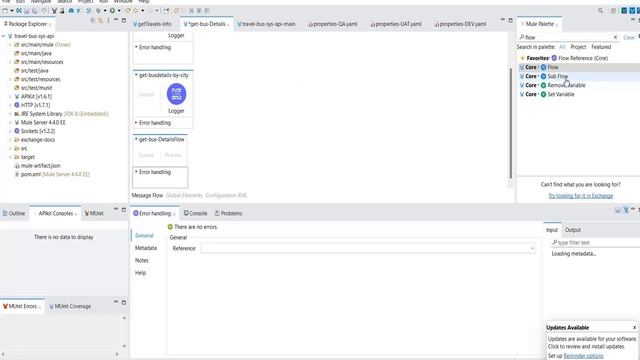The height and width of the screenshot is (360, 640).
Task: Click the Collapse All icon in Package Explorer
Action: pyautogui.click(x=93, y=20)
